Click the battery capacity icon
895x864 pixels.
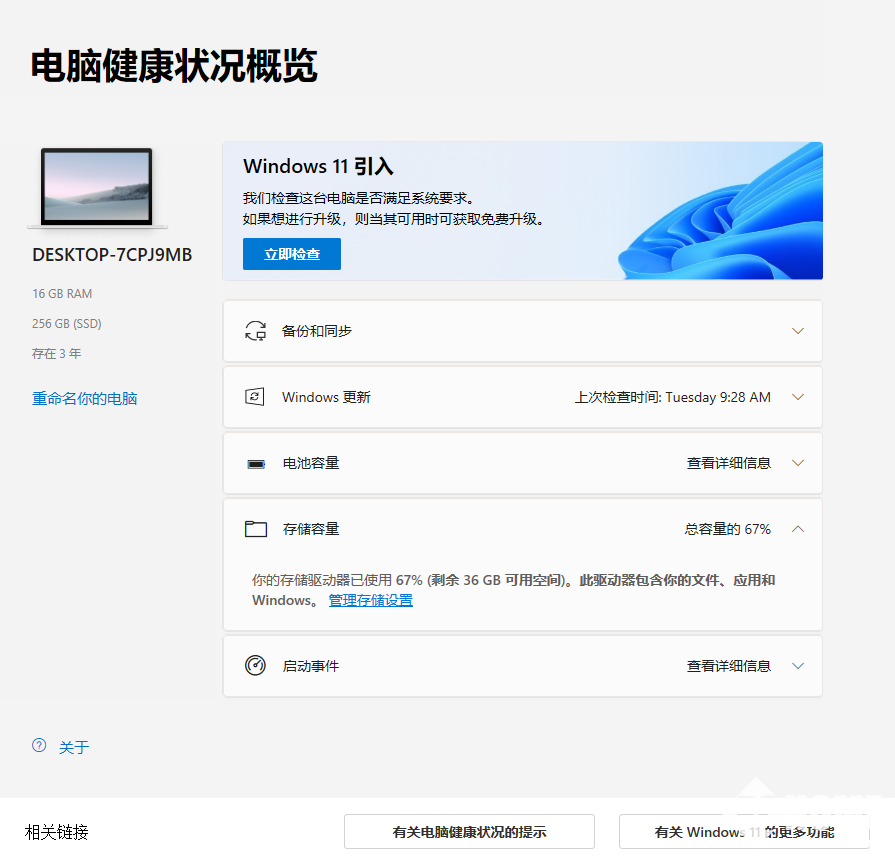256,464
